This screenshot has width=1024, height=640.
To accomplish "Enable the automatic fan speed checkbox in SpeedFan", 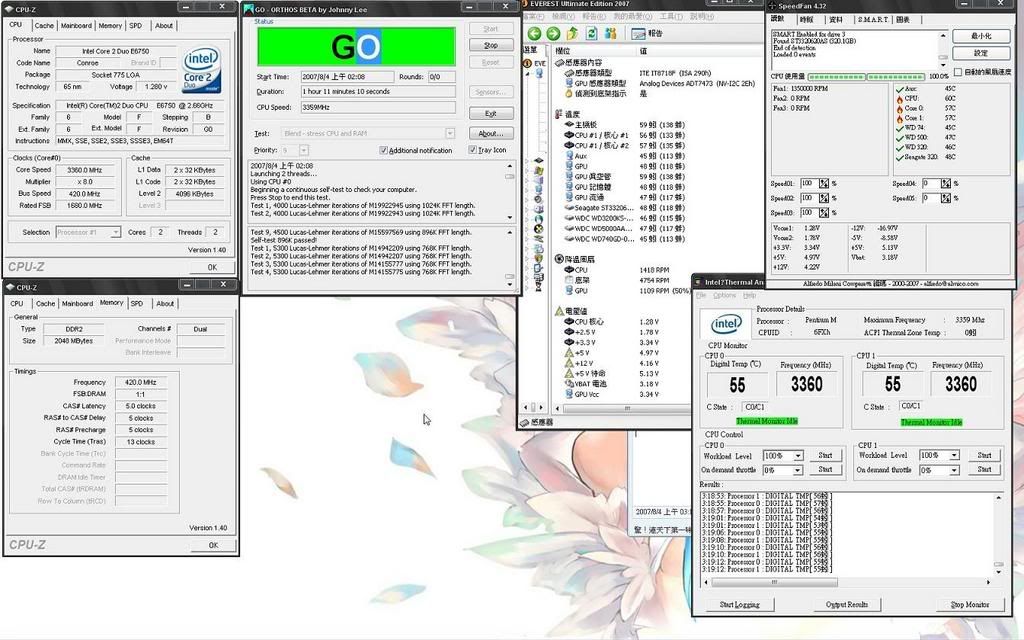I will (958, 72).
